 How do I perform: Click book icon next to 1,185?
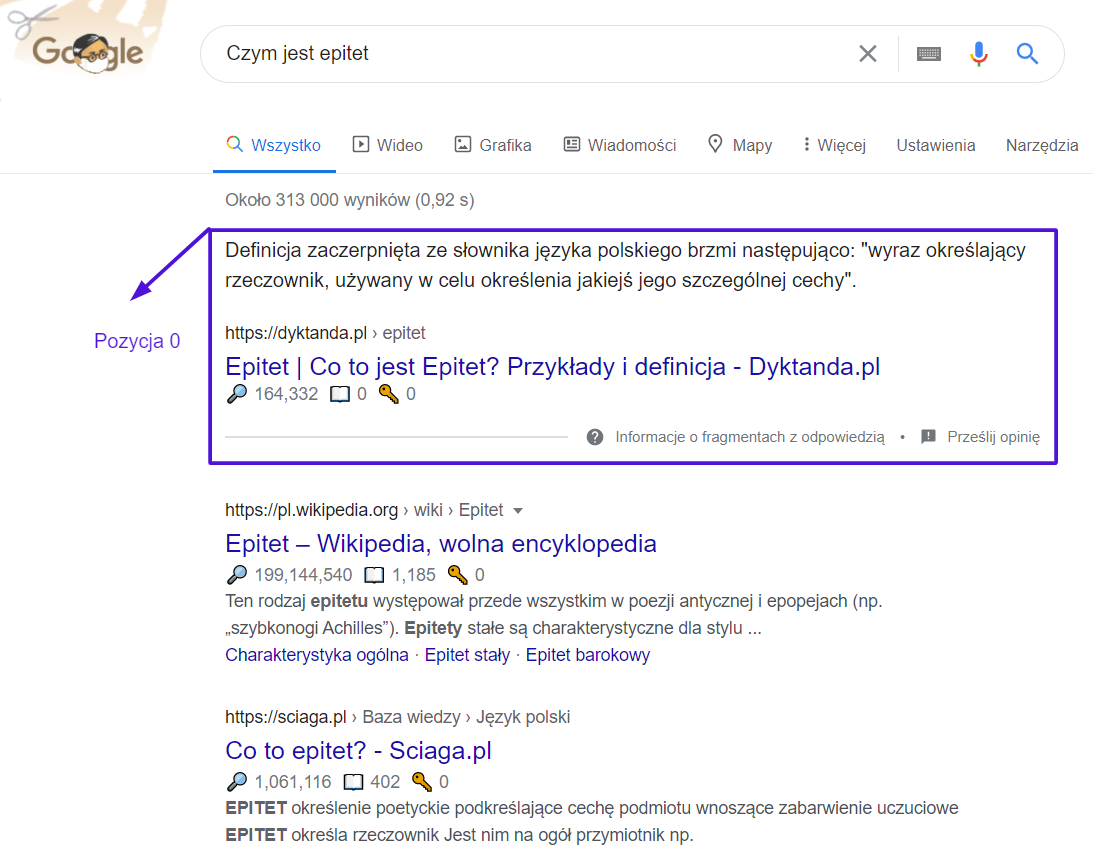374,575
